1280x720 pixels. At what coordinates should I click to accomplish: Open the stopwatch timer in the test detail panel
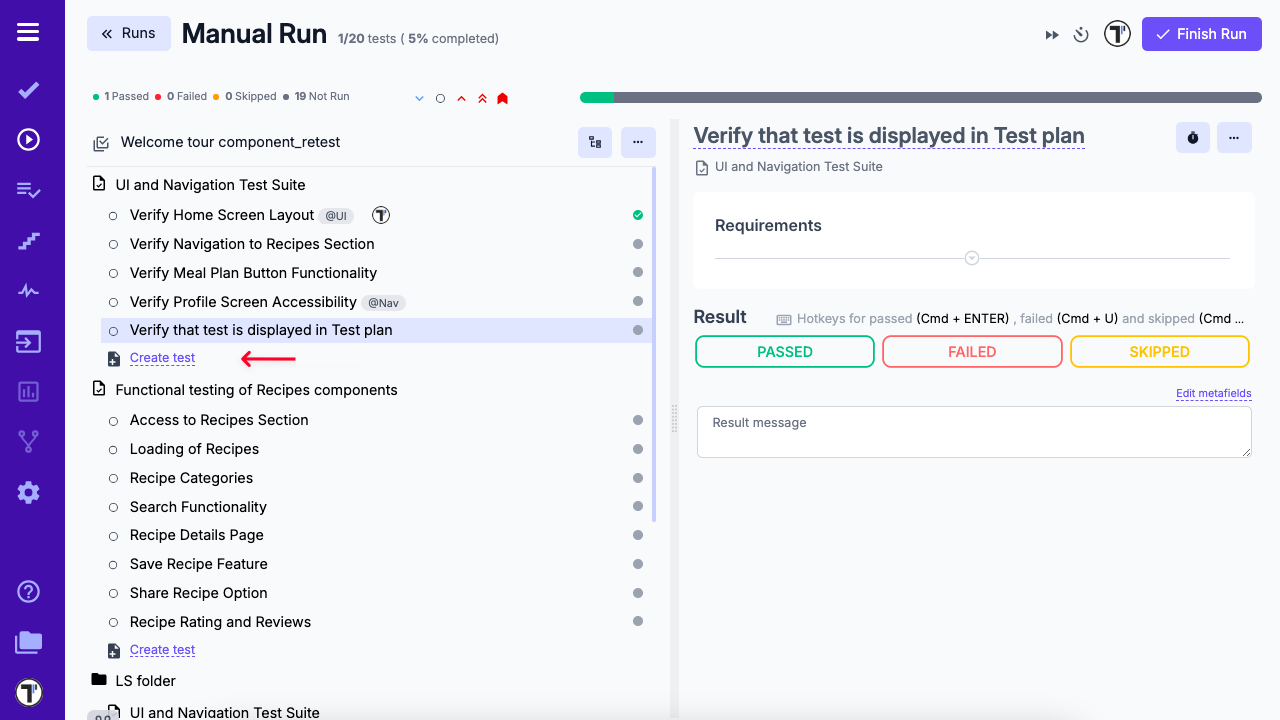point(1192,137)
